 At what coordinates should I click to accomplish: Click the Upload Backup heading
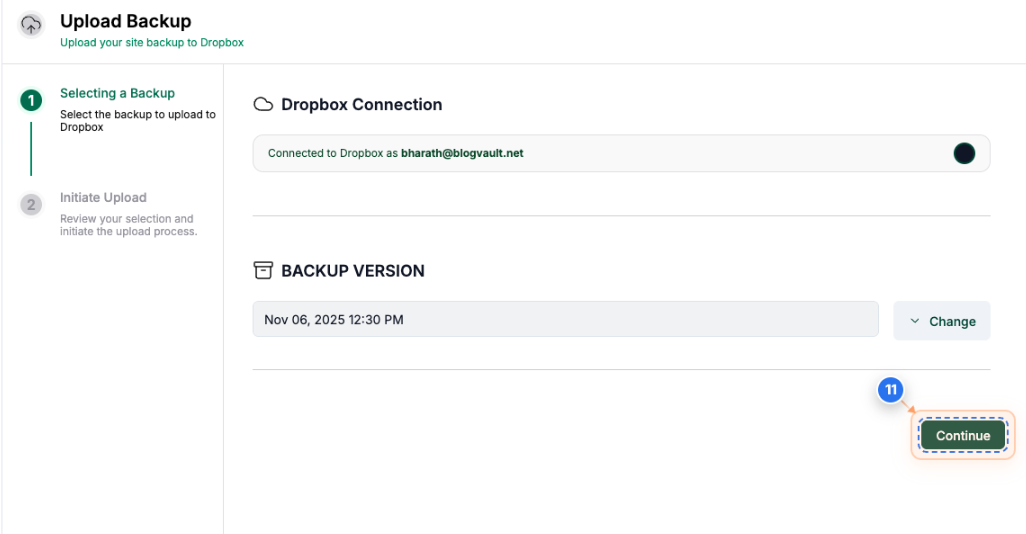[126, 21]
